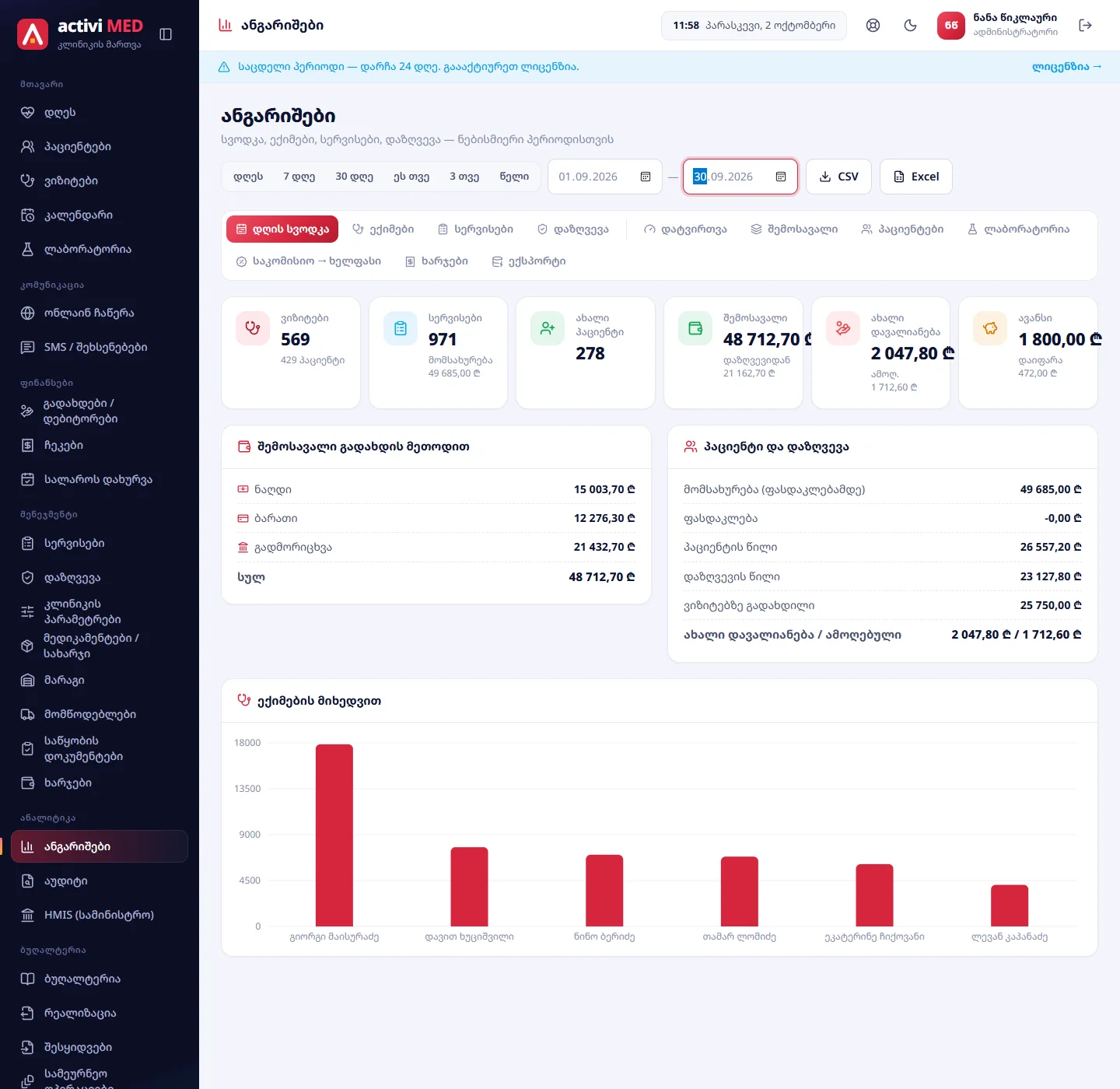Image resolution: width=1120 pixels, height=1089 pixels.
Task: Switch to the დაზღვევა report tab
Action: [572, 229]
